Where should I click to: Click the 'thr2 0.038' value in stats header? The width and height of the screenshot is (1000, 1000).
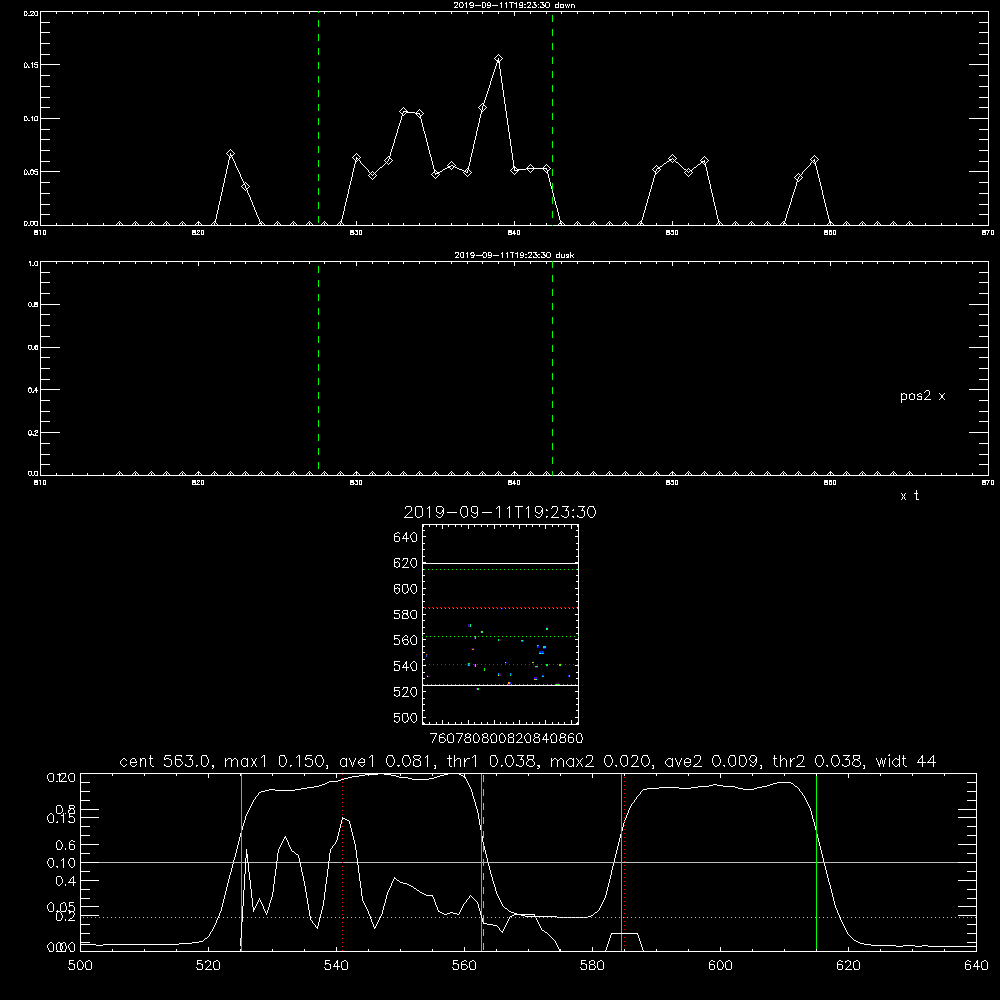(818, 761)
